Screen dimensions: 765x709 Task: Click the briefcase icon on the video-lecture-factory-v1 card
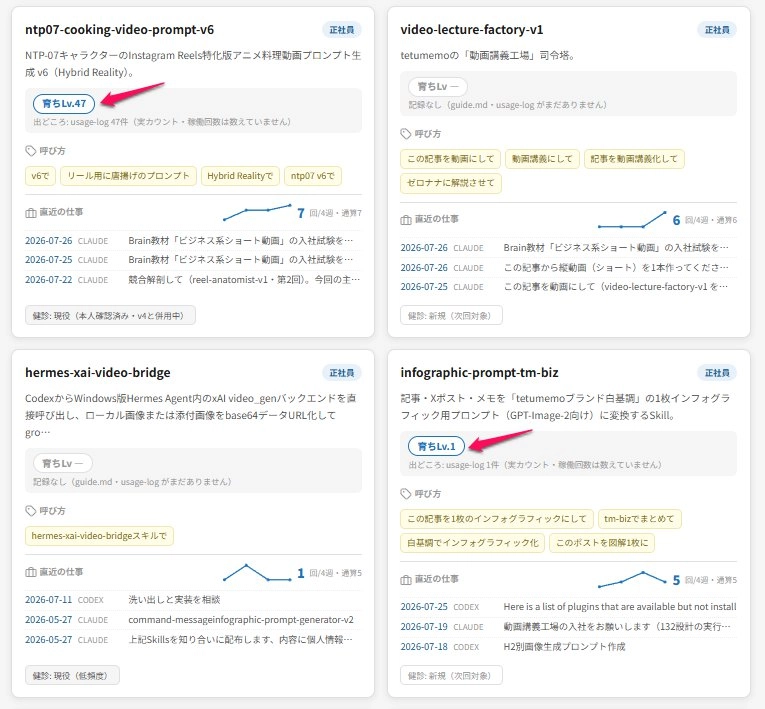(406, 220)
